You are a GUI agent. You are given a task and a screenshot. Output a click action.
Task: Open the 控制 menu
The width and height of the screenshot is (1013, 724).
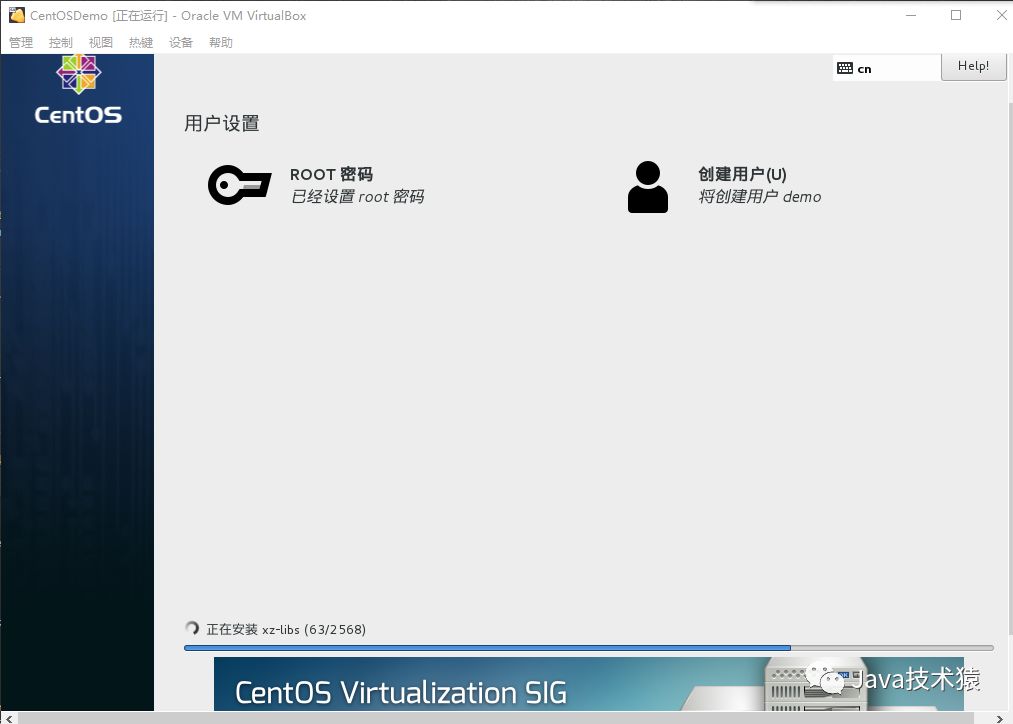click(x=61, y=43)
